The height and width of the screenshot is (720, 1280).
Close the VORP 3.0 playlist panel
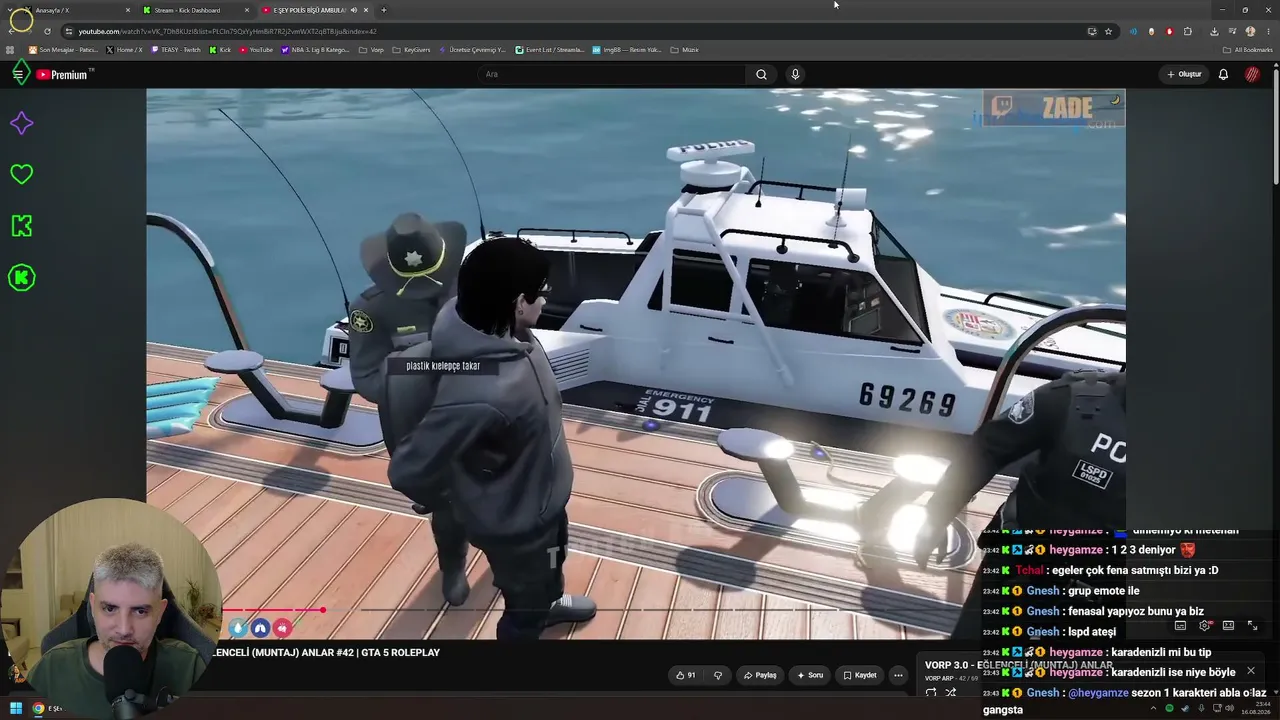coord(1250,671)
